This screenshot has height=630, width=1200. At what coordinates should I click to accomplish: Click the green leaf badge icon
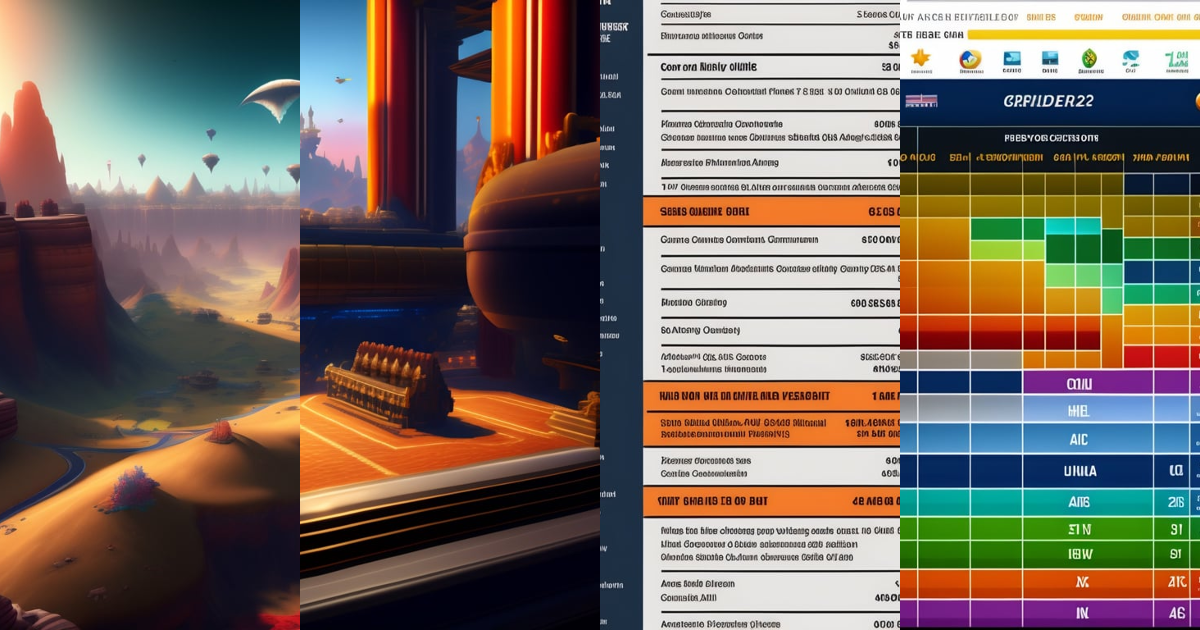click(1089, 58)
